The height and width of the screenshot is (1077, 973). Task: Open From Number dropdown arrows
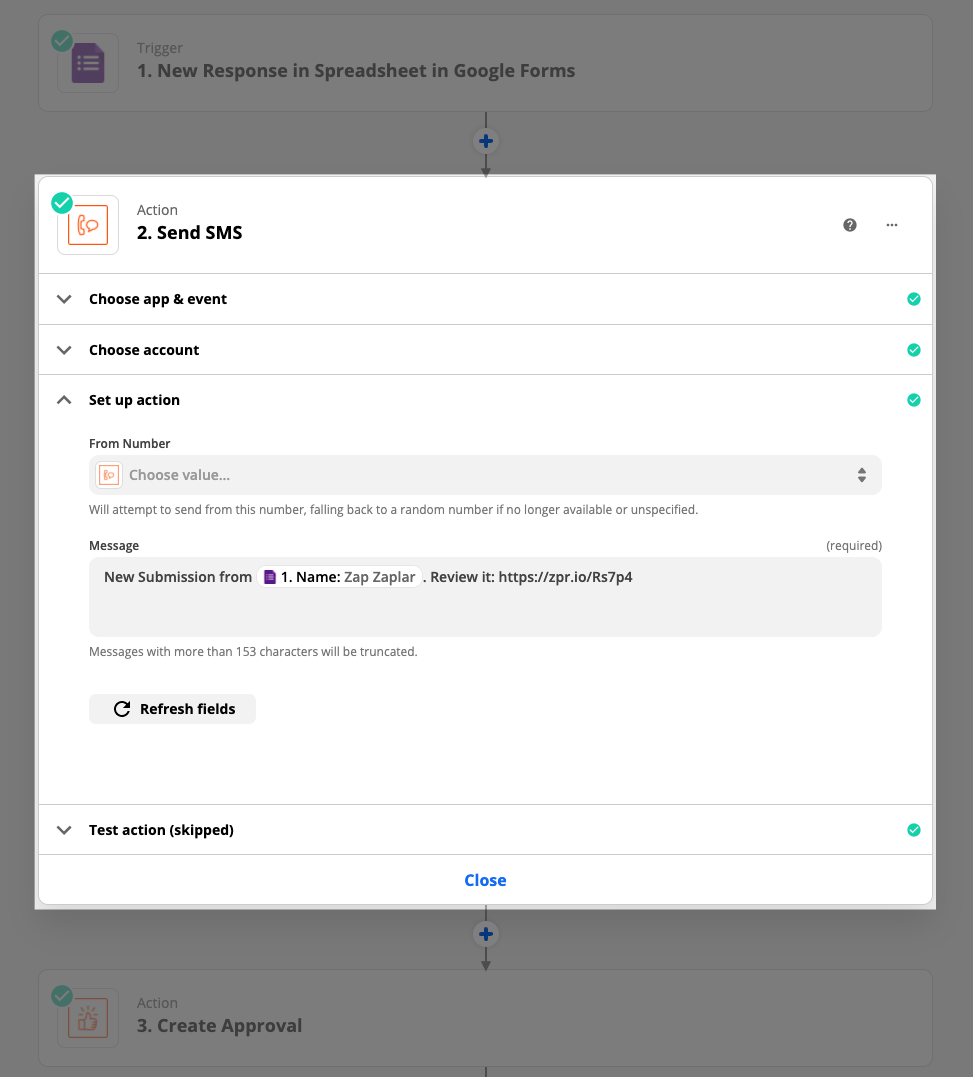861,475
